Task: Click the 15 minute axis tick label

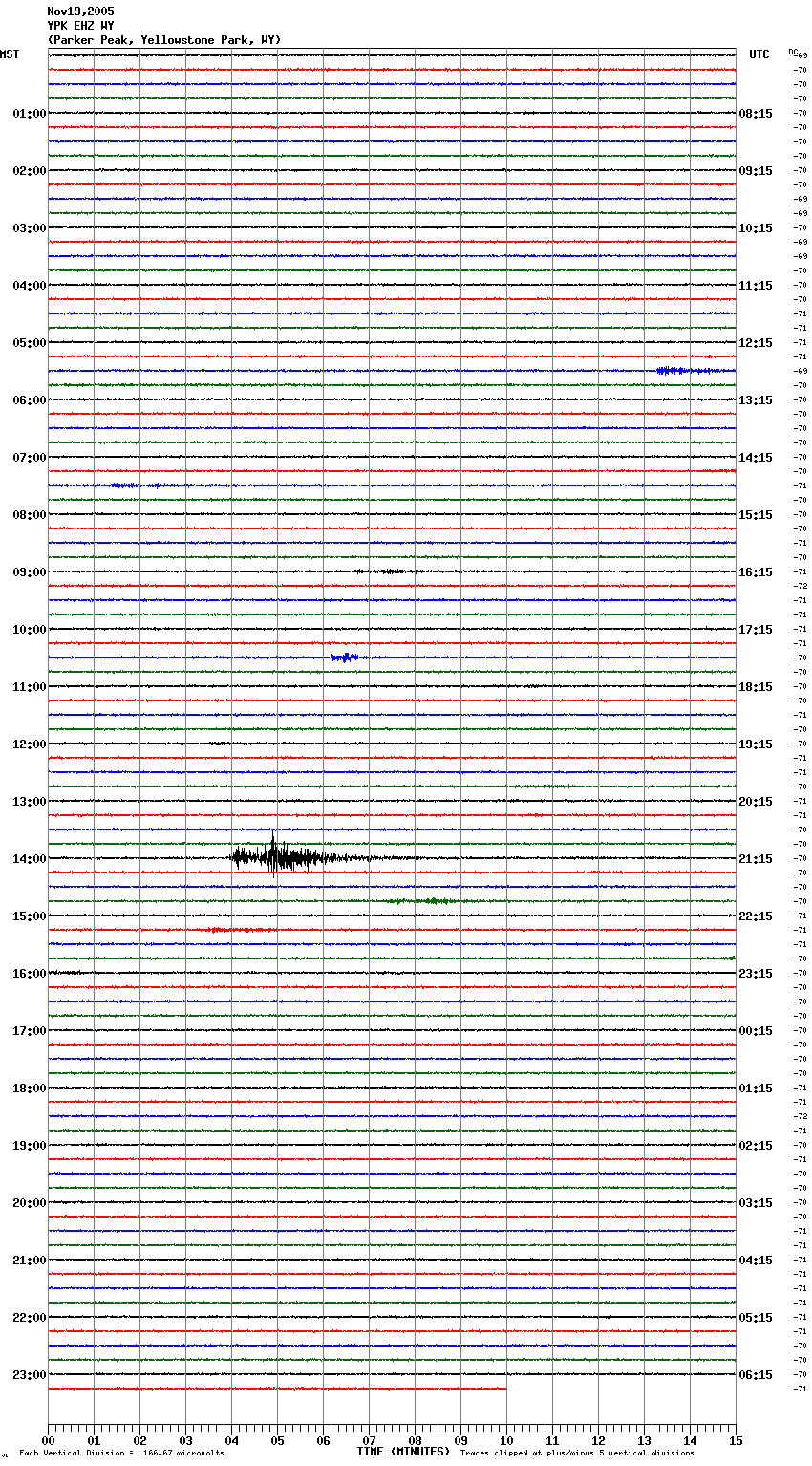Action: pos(736,1440)
